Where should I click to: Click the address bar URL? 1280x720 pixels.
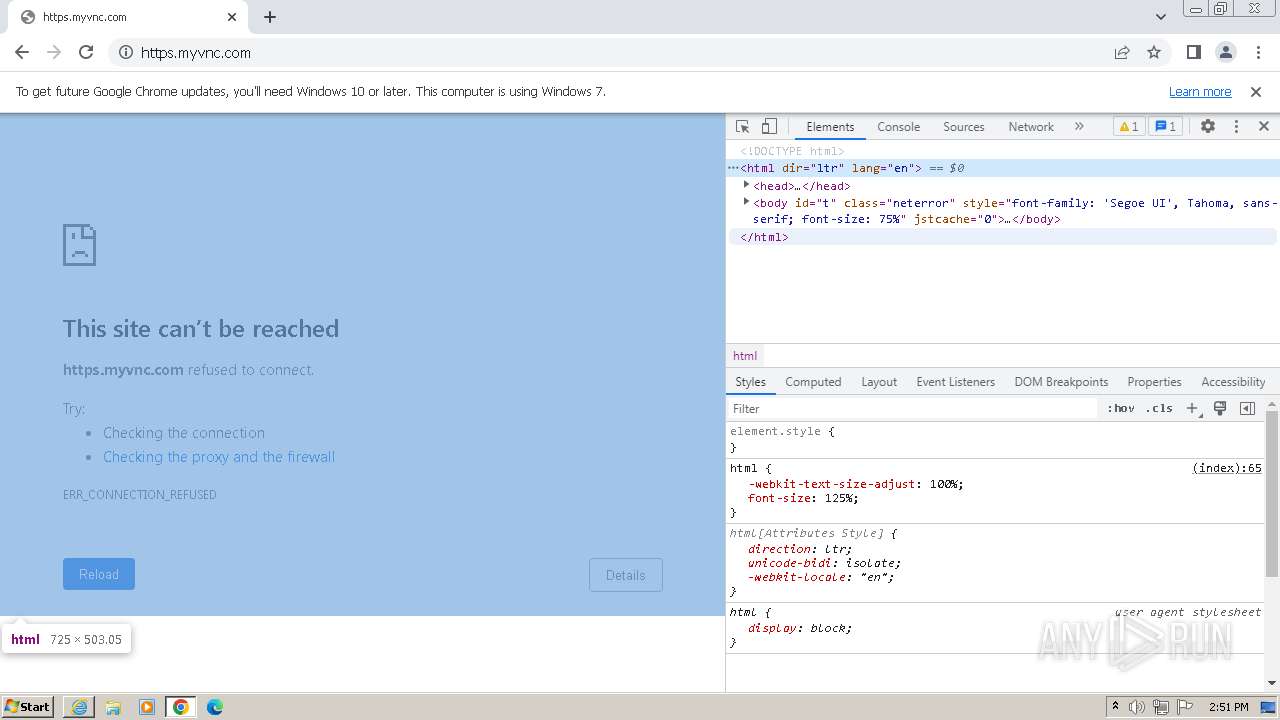pyautogui.click(x=196, y=53)
